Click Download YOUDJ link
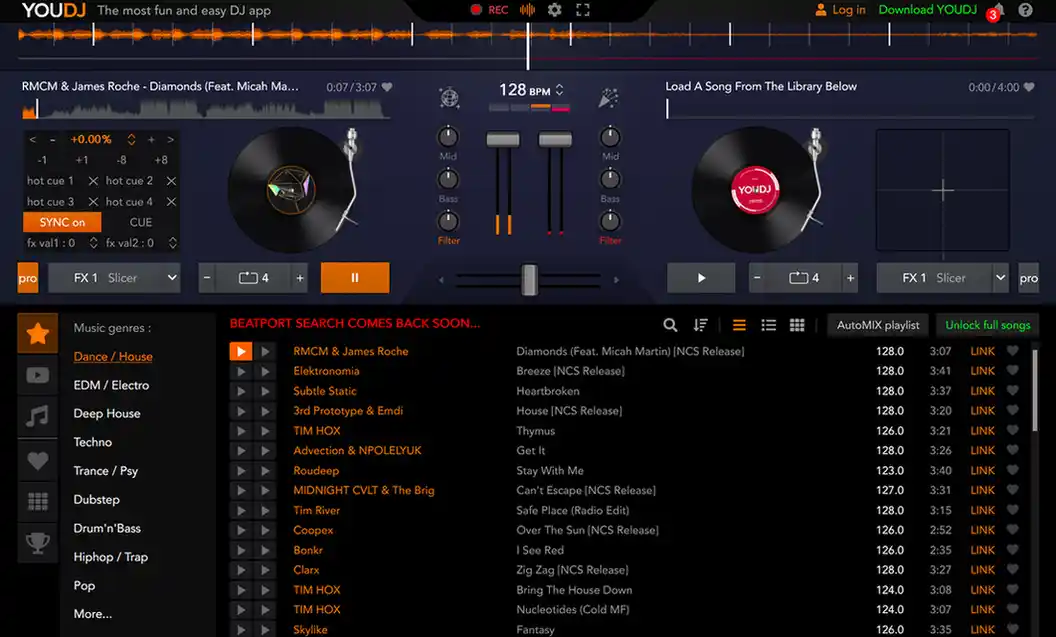This screenshot has height=637, width=1056. 927,9
